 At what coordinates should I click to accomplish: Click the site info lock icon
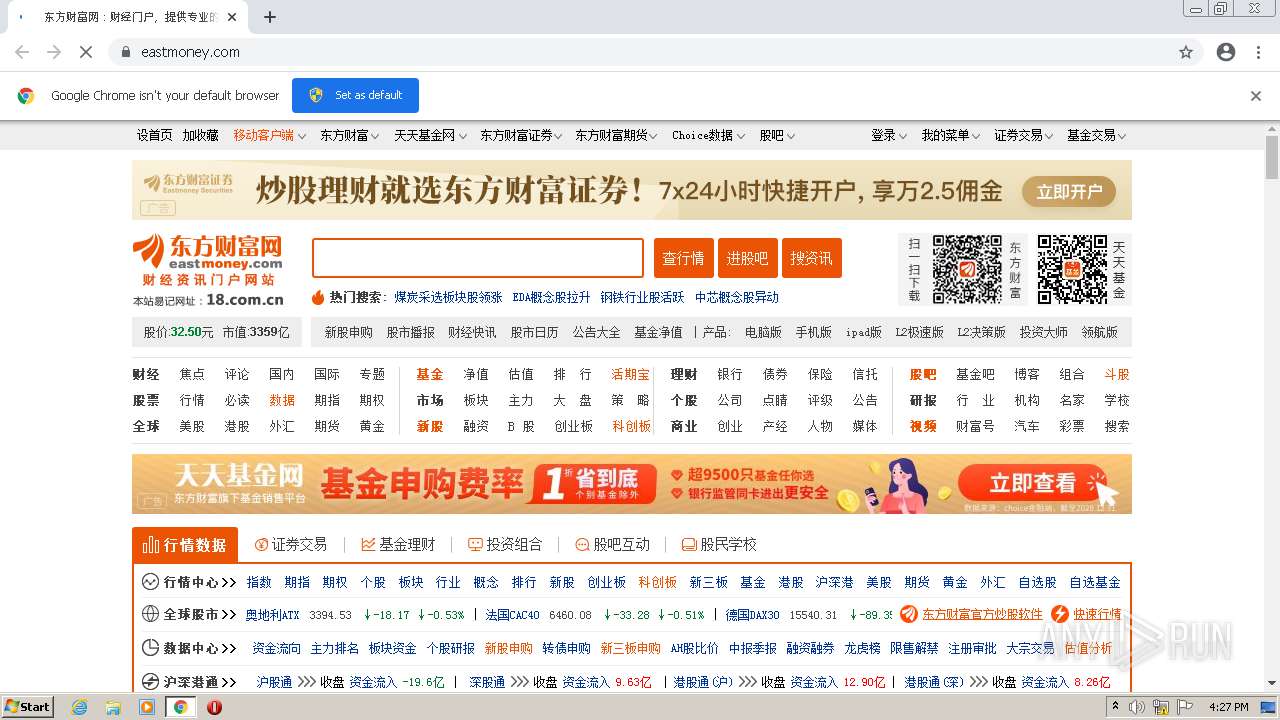coord(125,52)
